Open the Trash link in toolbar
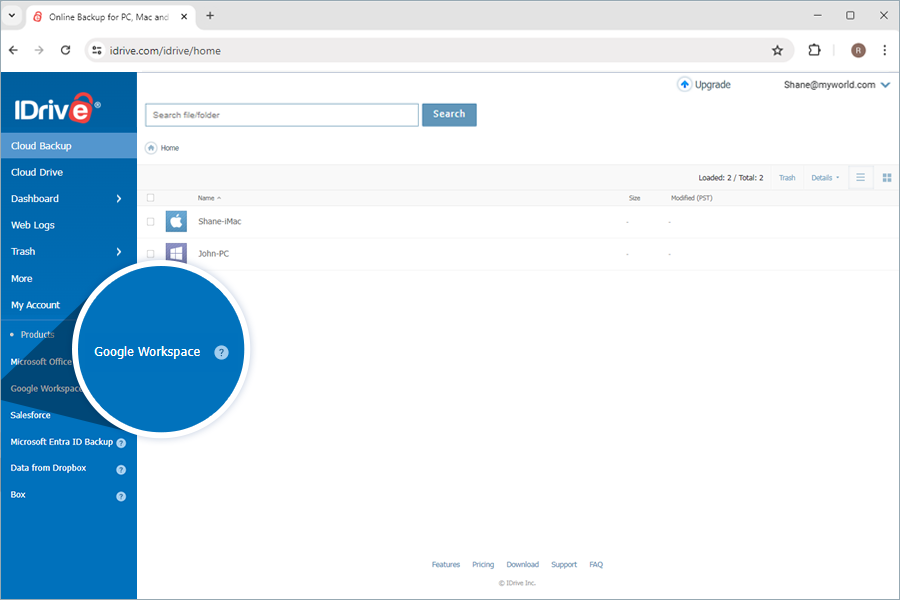This screenshot has width=900, height=600. (x=787, y=178)
